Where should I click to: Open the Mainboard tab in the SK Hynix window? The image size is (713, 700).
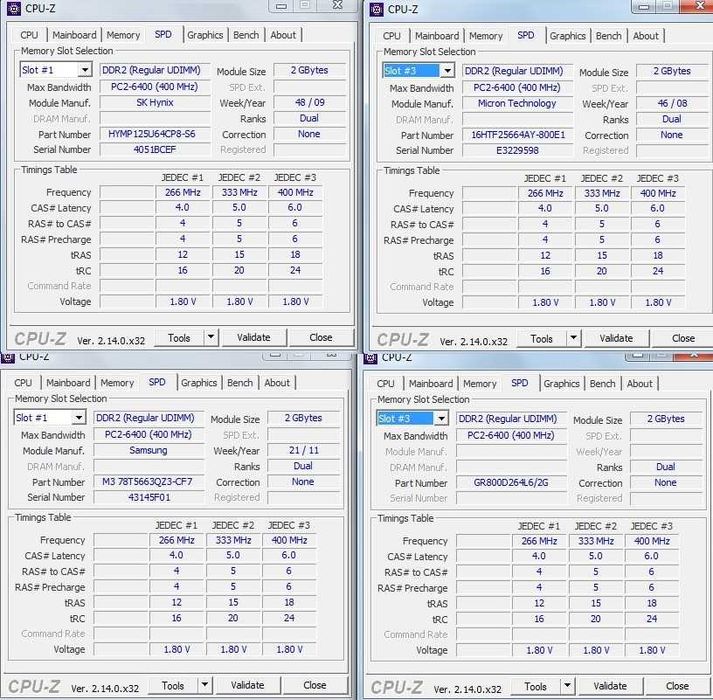74,35
